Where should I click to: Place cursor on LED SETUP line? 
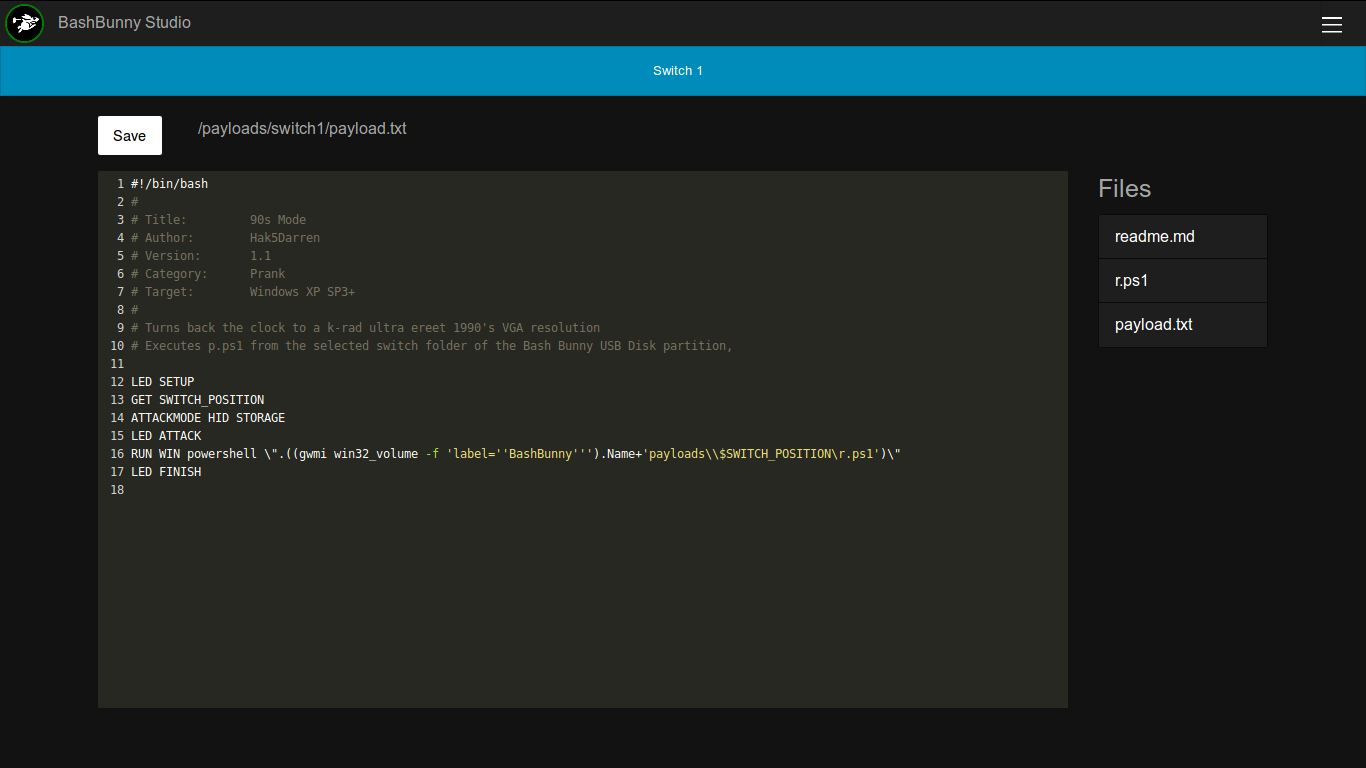[162, 382]
